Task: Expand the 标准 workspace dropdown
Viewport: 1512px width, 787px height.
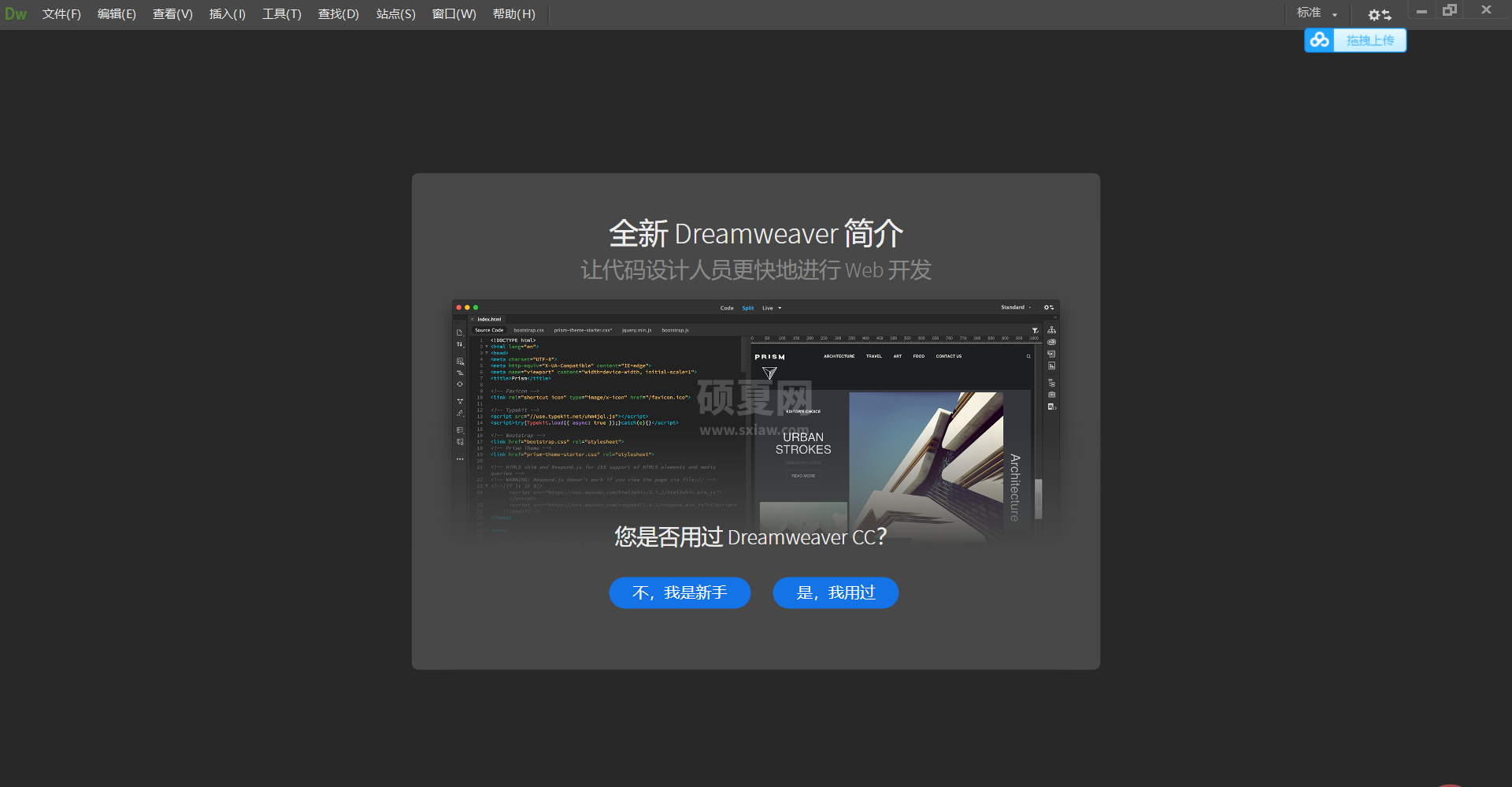Action: pyautogui.click(x=1317, y=13)
